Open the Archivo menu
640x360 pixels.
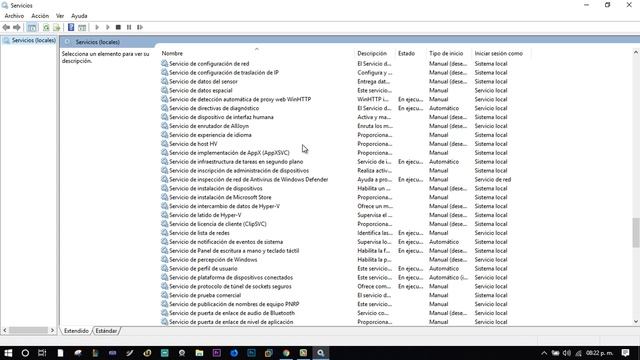coord(14,16)
